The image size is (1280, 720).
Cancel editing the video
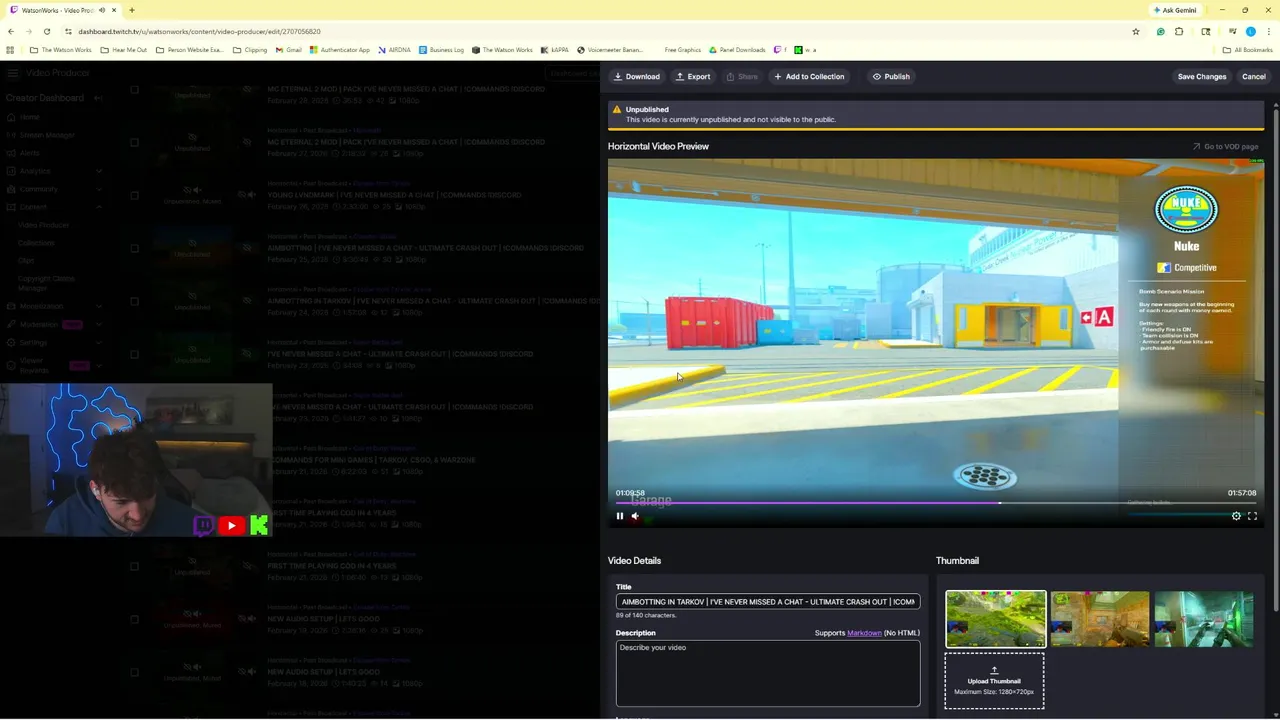(x=1253, y=76)
